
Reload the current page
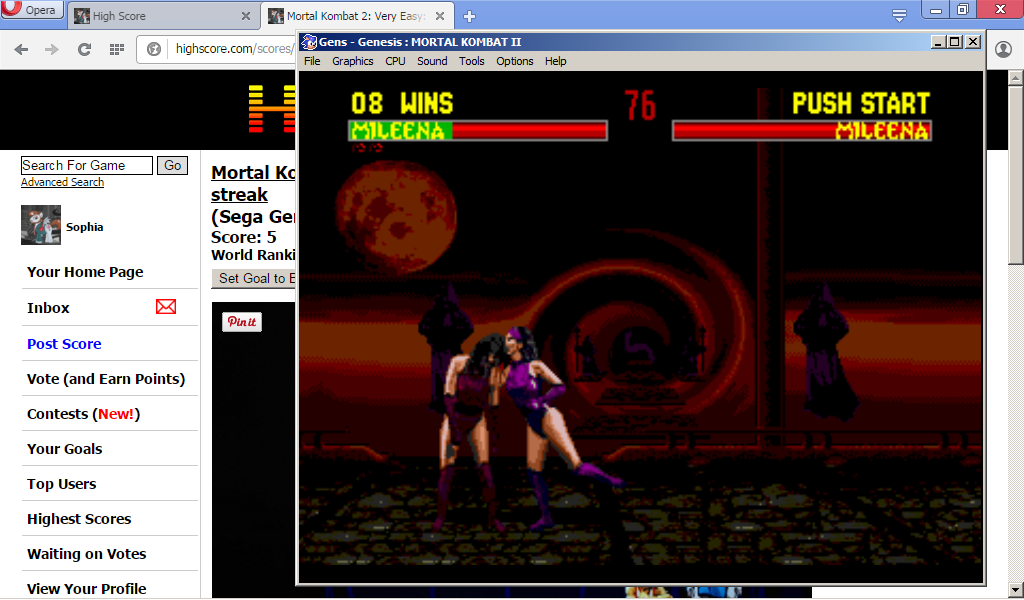pyautogui.click(x=84, y=49)
